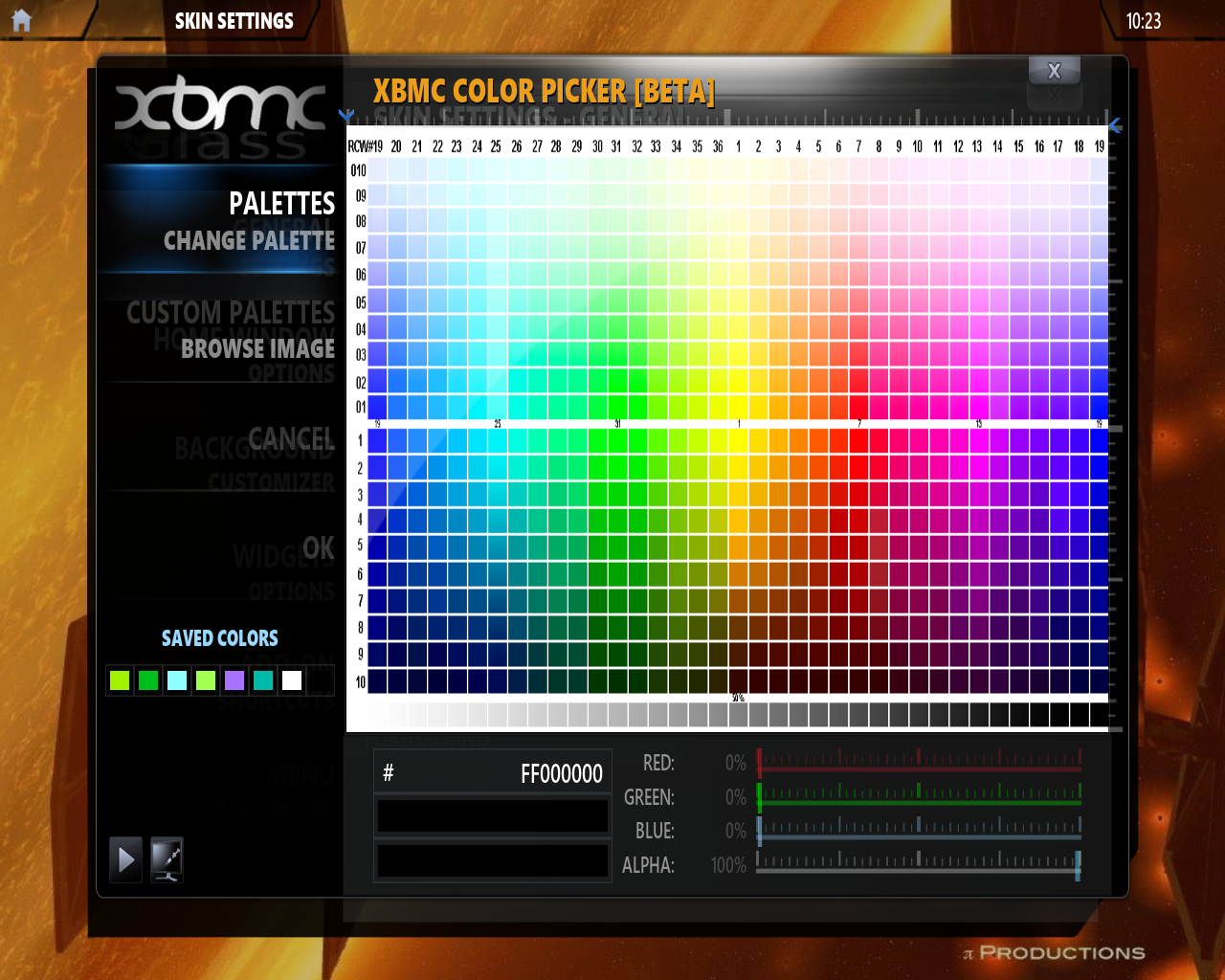The image size is (1225, 980).
Task: Pick pure green in column 31 row 1
Action: click(x=617, y=440)
